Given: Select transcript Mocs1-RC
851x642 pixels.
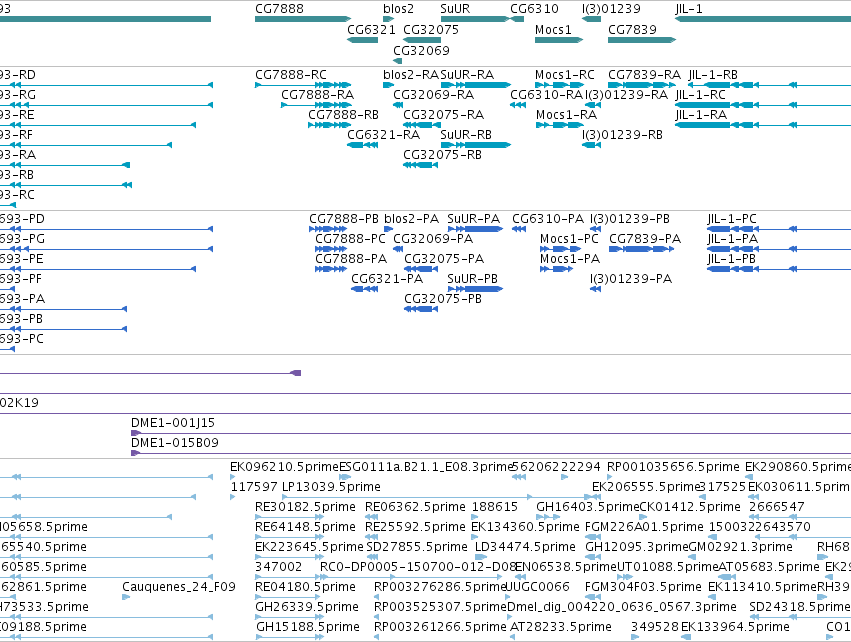Looking at the screenshot, I should pyautogui.click(x=565, y=74).
